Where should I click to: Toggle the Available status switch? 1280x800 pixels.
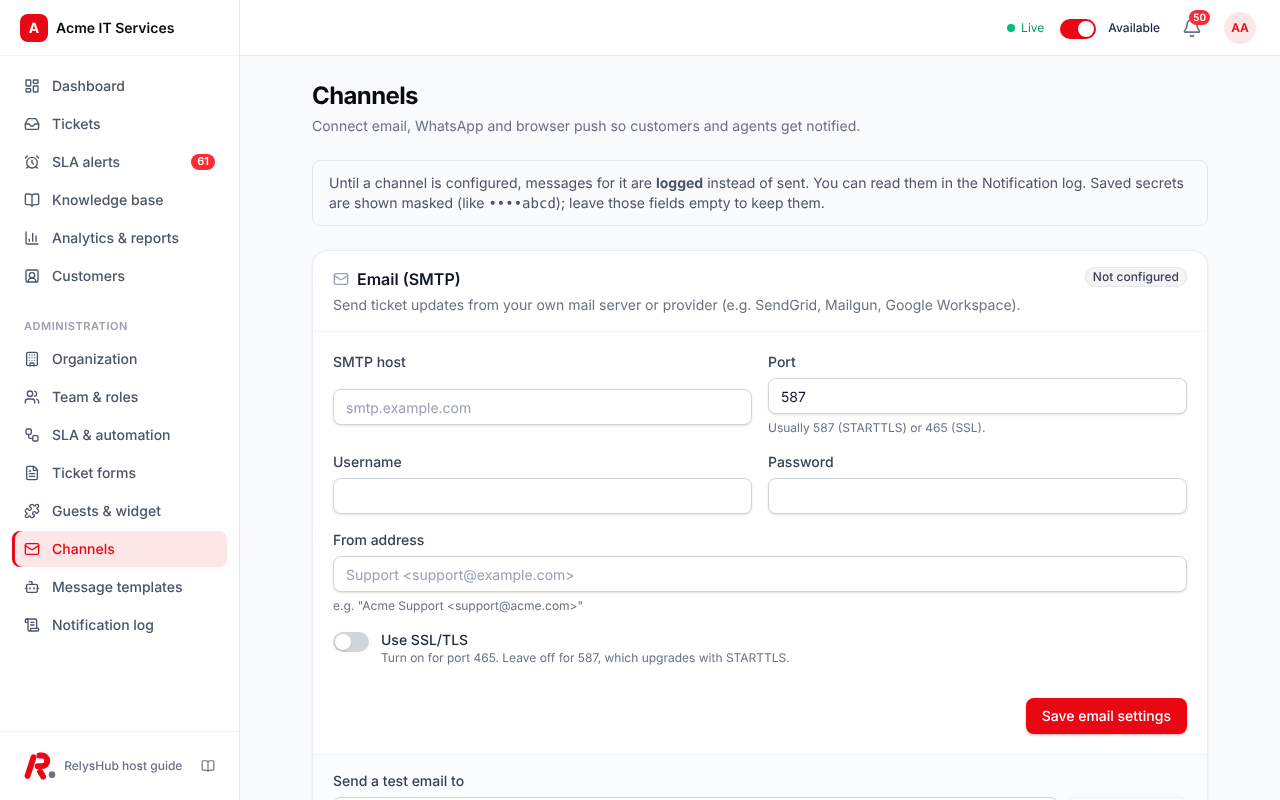[x=1078, y=28]
